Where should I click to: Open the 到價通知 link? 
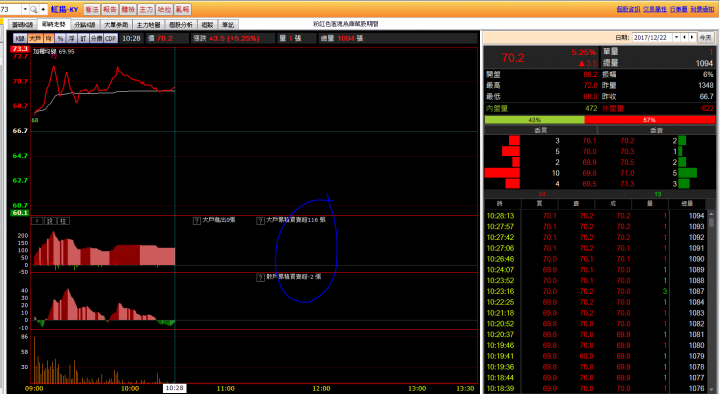tap(702, 9)
